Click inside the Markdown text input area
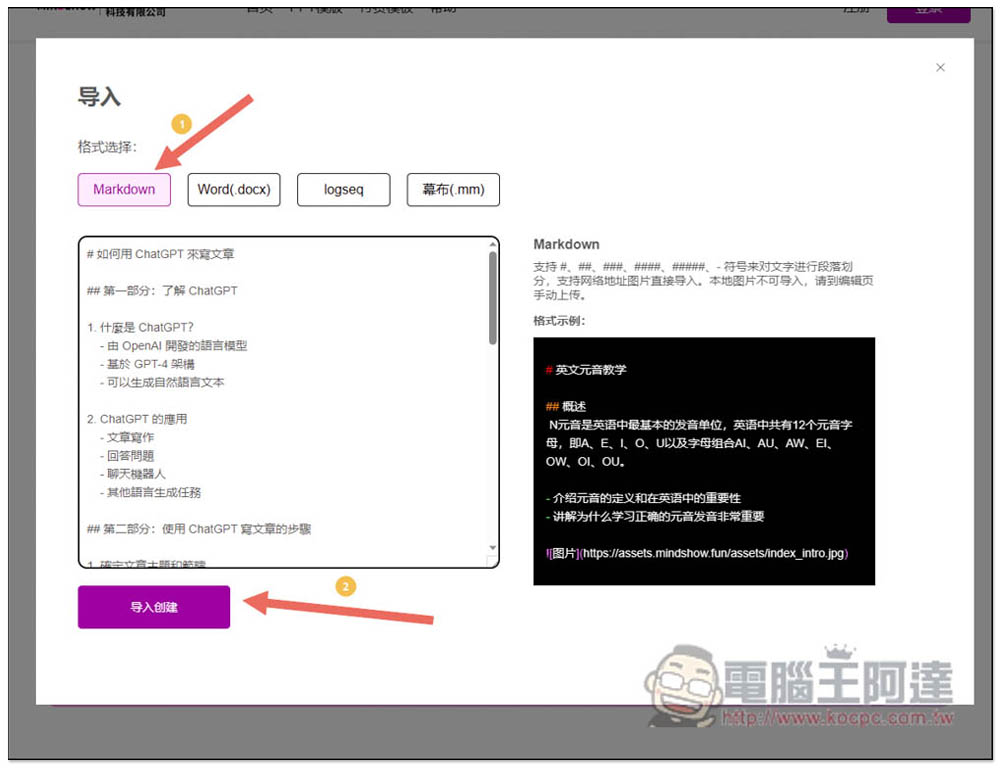 288,402
